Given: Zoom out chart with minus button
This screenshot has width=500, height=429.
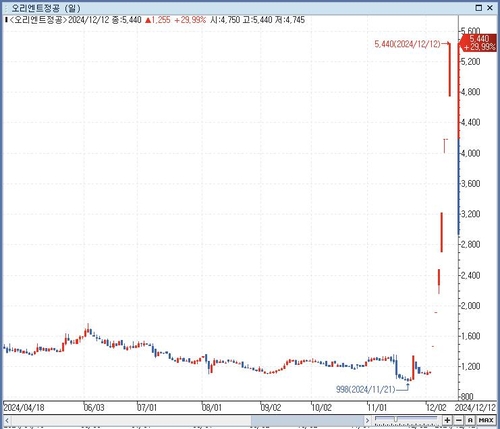Looking at the screenshot, I should click(x=459, y=420).
